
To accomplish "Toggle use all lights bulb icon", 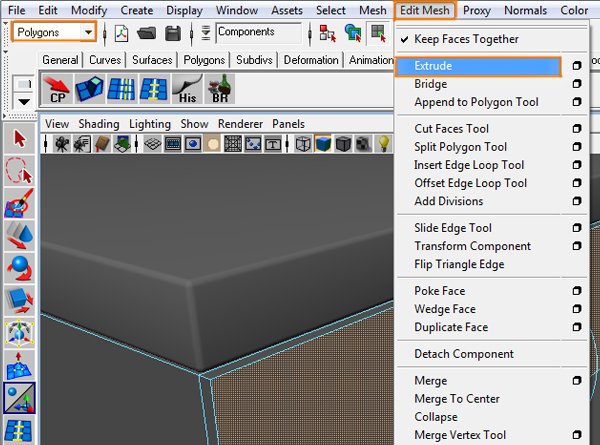I will pyautogui.click(x=383, y=144).
